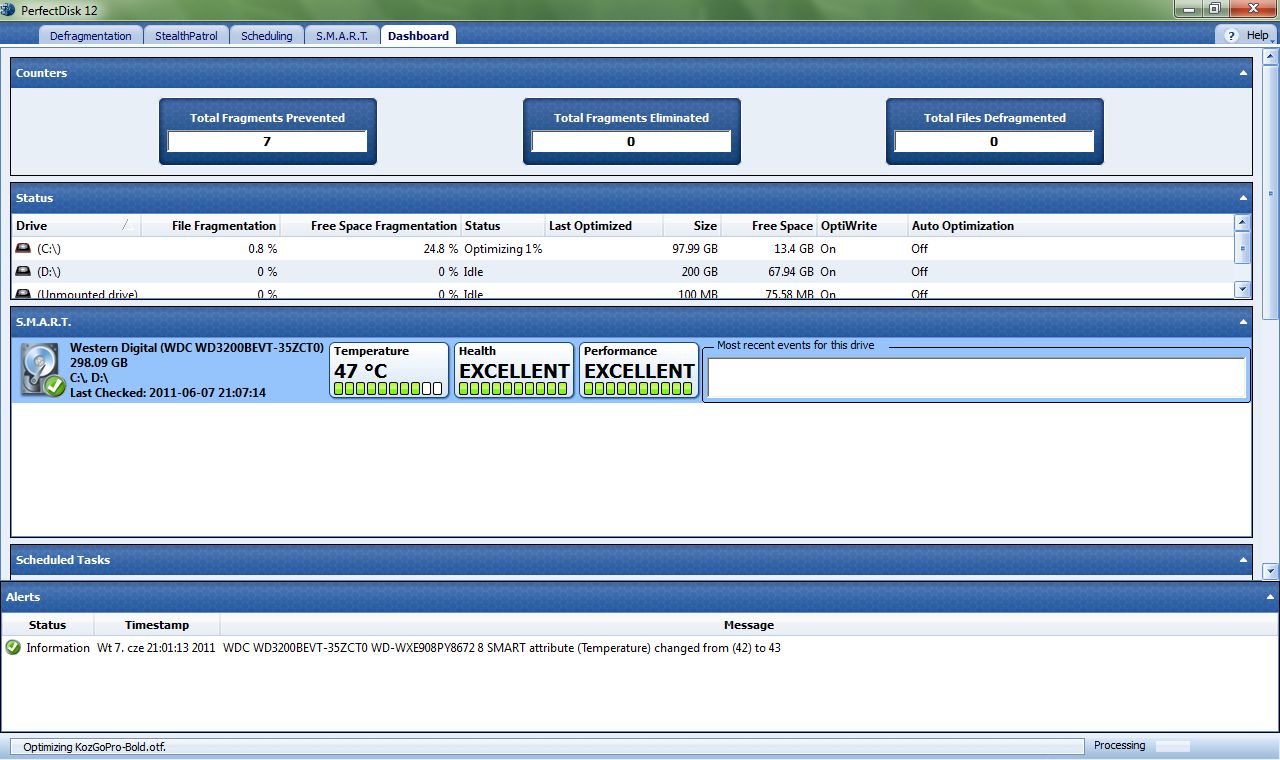Collapse the Scheduled Tasks panel
This screenshot has width=1280, height=760.
click(1243, 560)
